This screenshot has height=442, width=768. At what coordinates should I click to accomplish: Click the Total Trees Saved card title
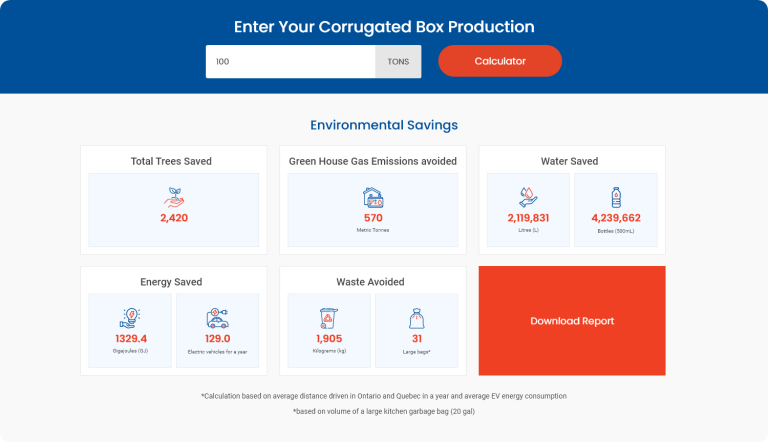coord(171,161)
